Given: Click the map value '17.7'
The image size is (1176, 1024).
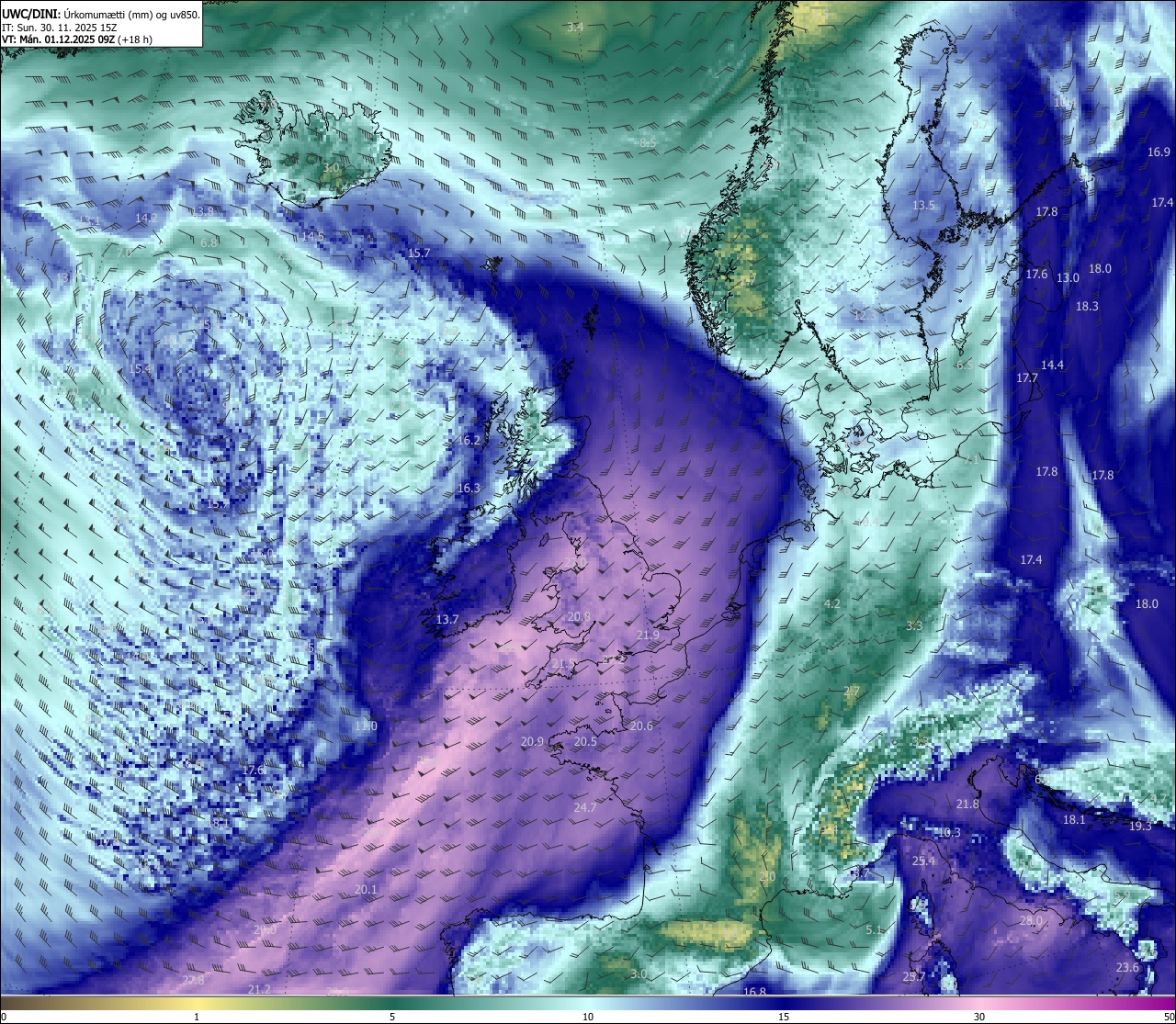Looking at the screenshot, I should pos(1027,378).
